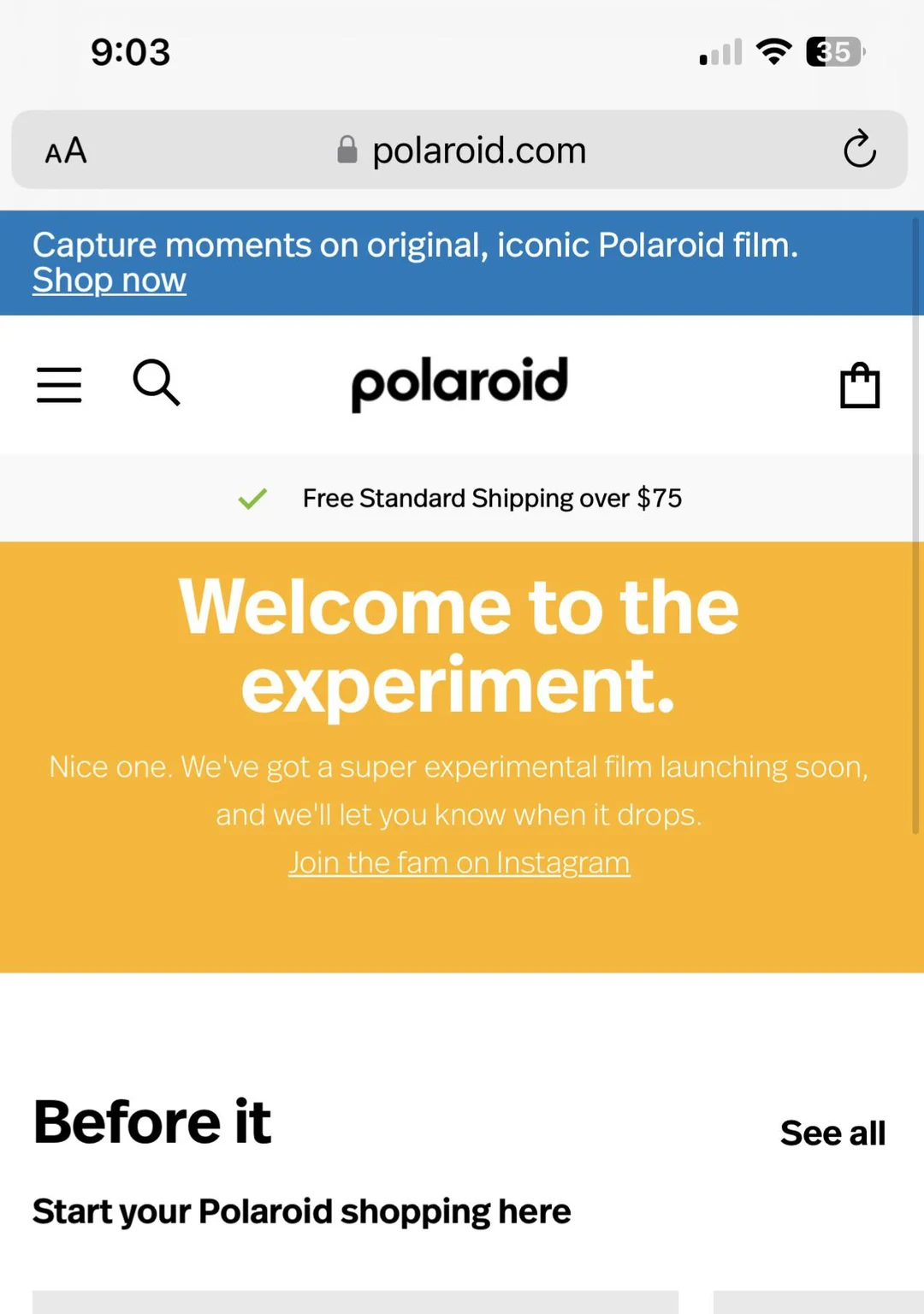Viewport: 924px width, 1314px height.
Task: Open the hamburger navigation menu
Action: click(58, 385)
